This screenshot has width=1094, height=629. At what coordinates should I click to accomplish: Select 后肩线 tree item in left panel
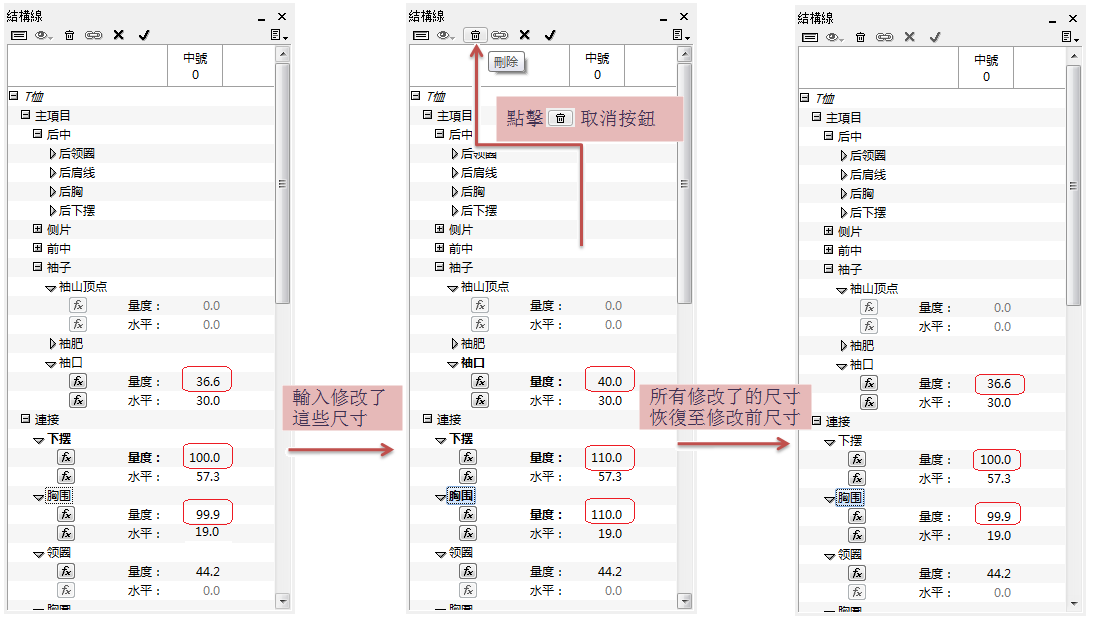click(76, 172)
